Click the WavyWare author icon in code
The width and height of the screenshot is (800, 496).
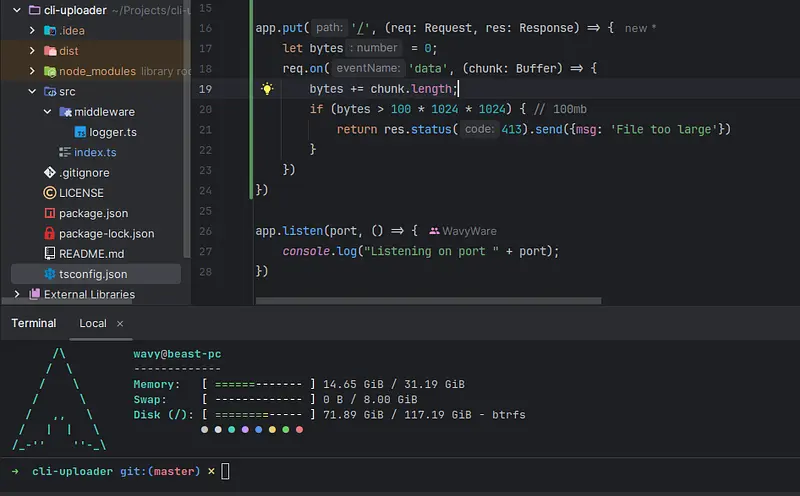click(435, 231)
